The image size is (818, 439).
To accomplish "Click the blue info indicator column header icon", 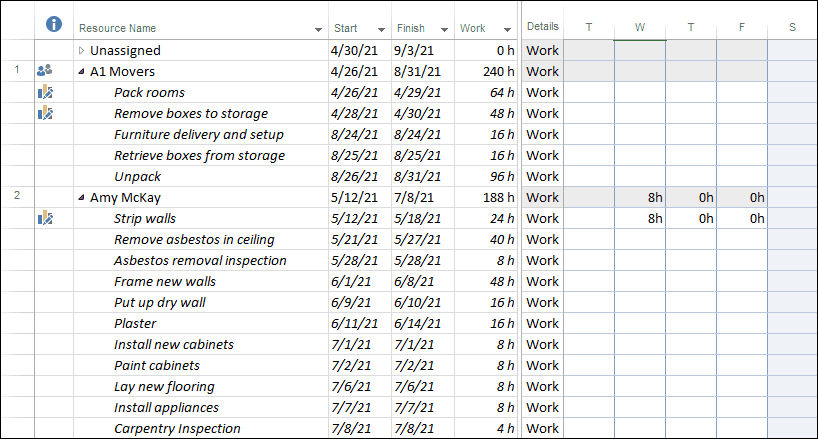I will pos(54,24).
